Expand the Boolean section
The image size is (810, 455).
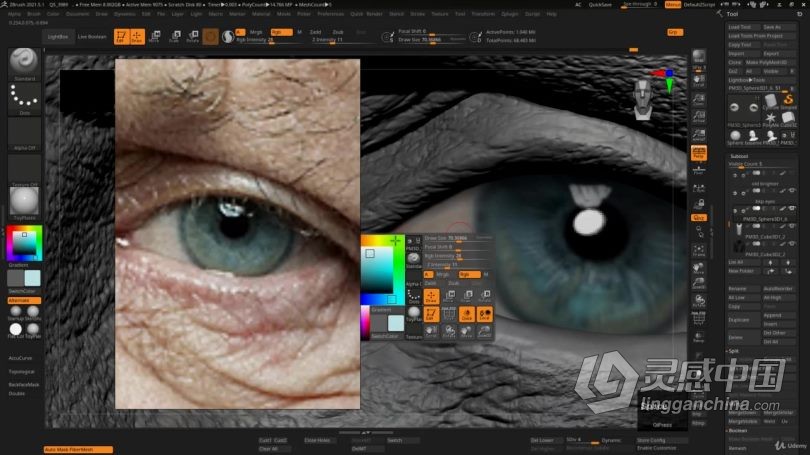point(738,430)
